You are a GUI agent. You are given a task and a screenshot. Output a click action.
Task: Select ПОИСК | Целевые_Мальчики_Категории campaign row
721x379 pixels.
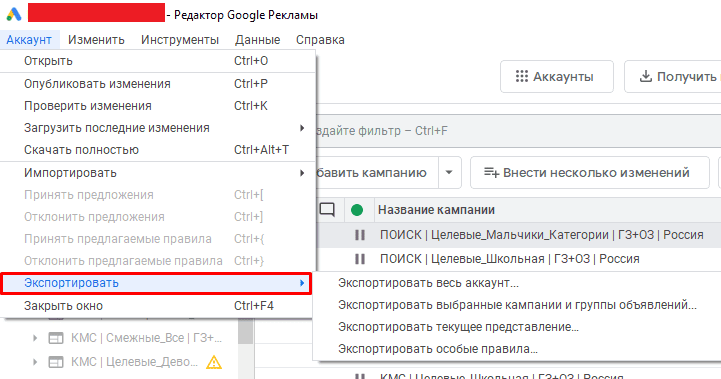(518, 235)
